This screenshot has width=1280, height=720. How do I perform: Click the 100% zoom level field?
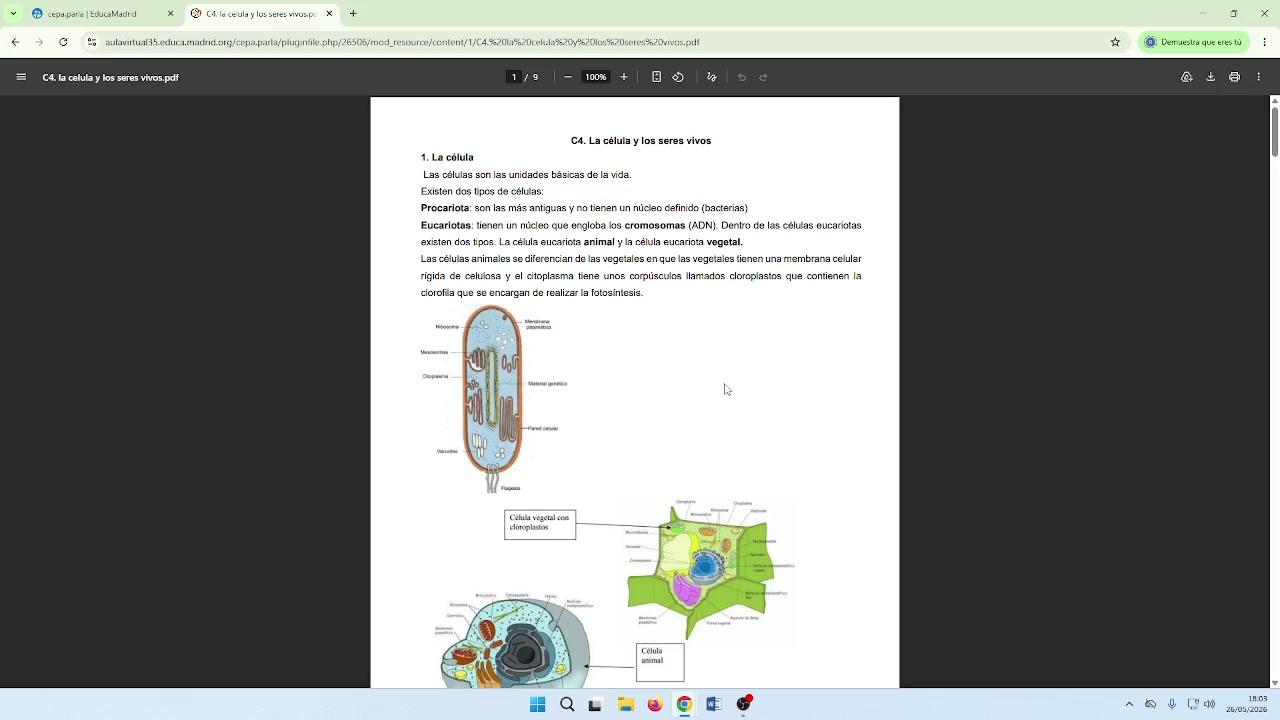pos(596,77)
